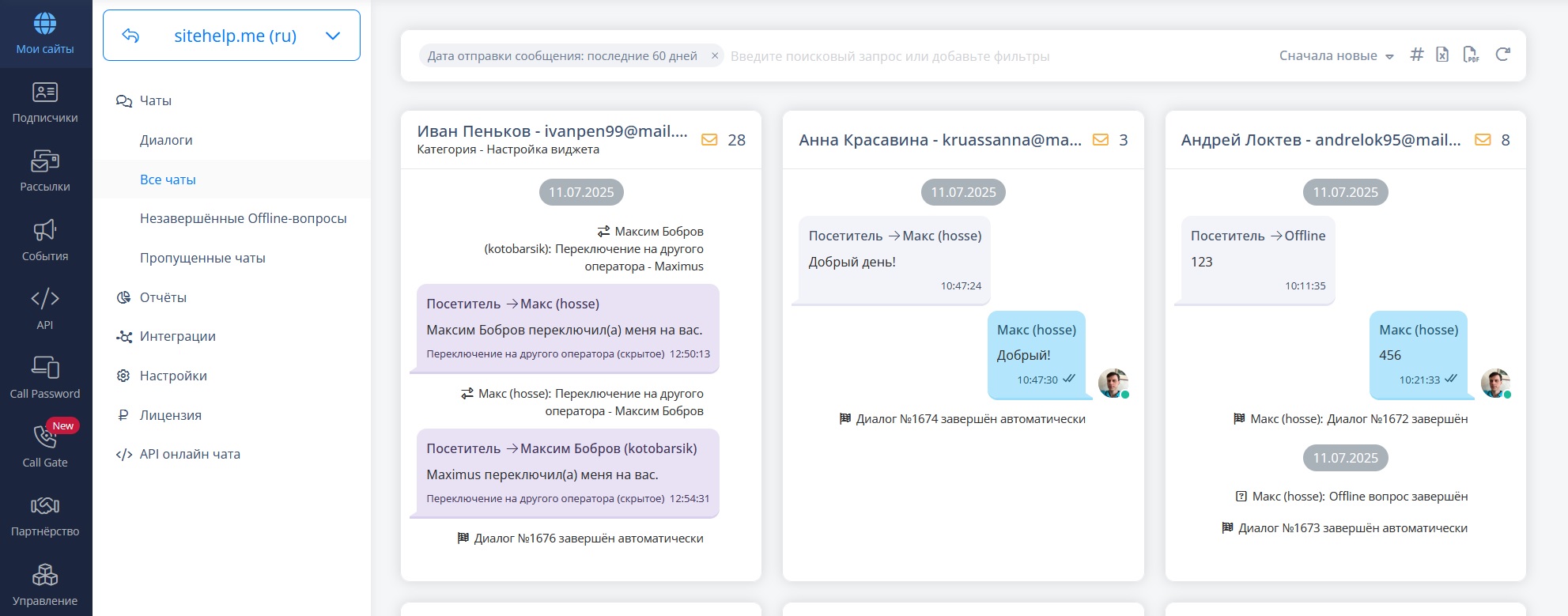Remove the 60 days date filter
Viewport: 1568px width, 616px height.
(715, 56)
